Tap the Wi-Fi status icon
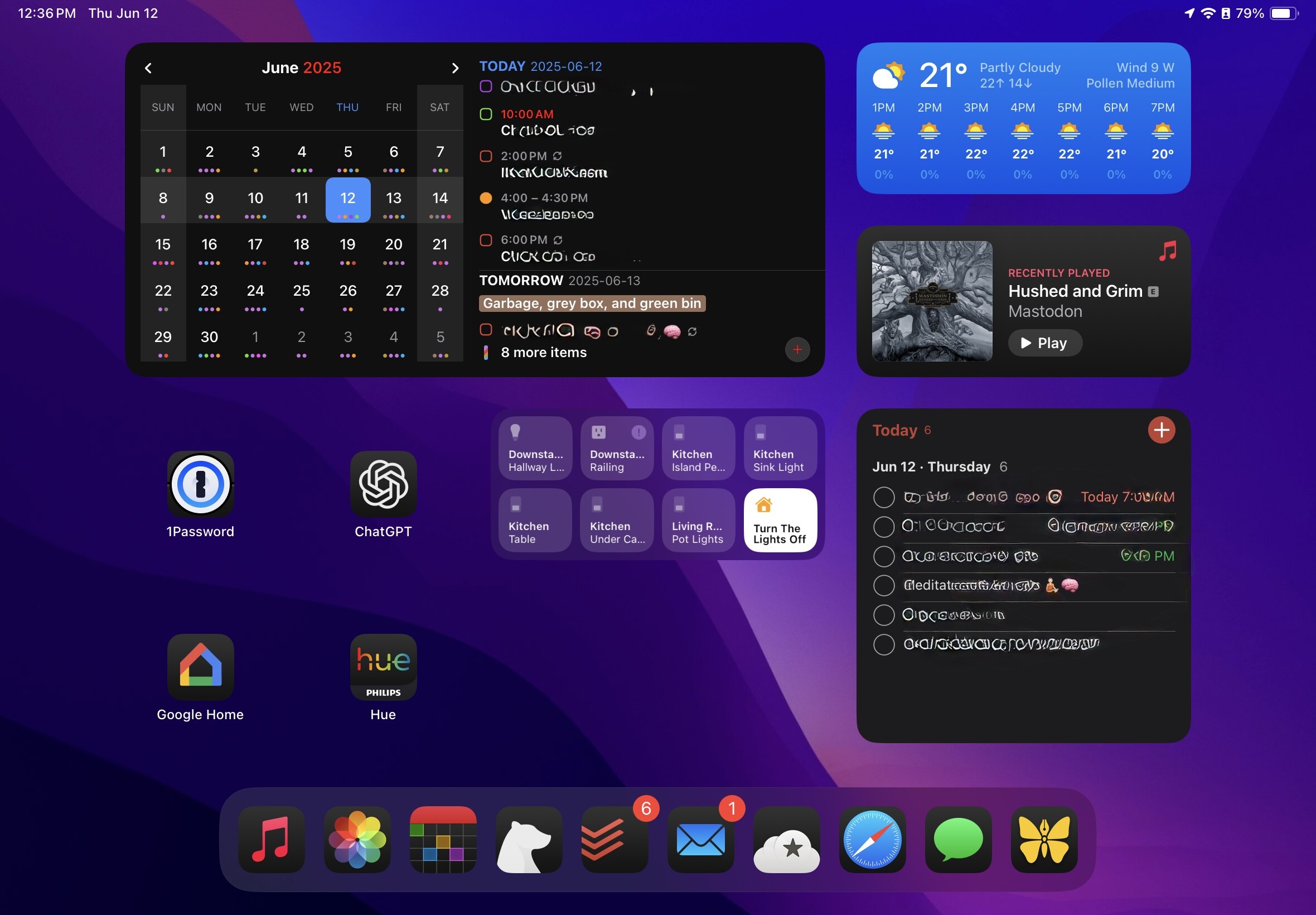 point(1208,13)
